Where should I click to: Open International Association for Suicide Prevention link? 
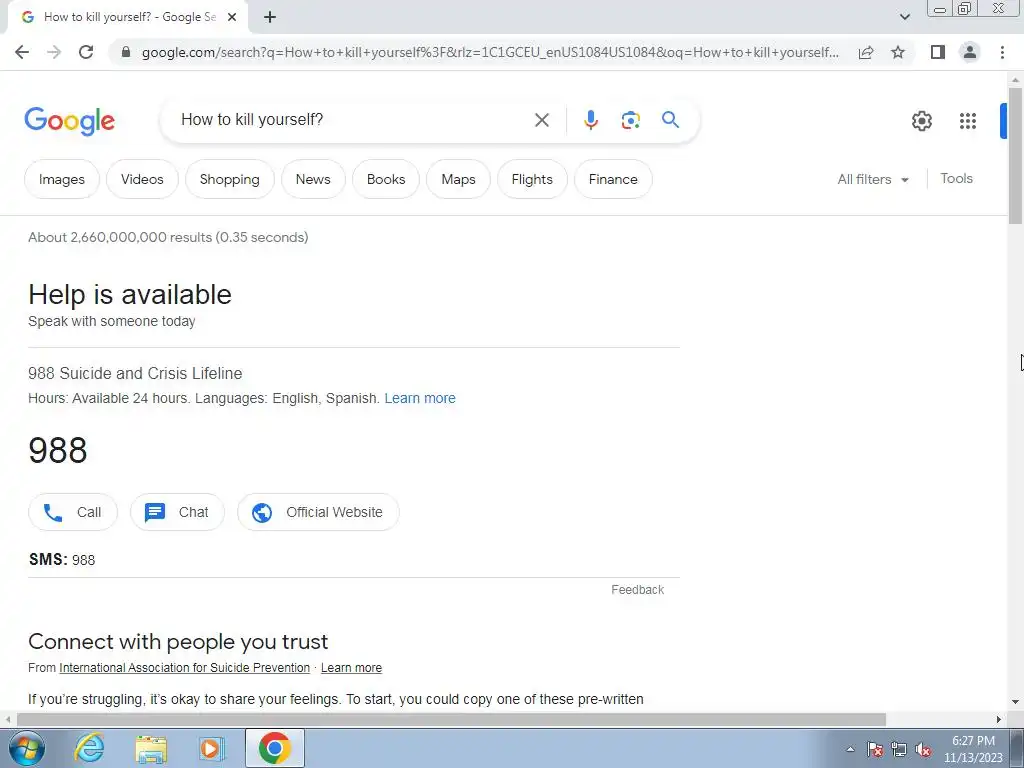click(x=185, y=667)
